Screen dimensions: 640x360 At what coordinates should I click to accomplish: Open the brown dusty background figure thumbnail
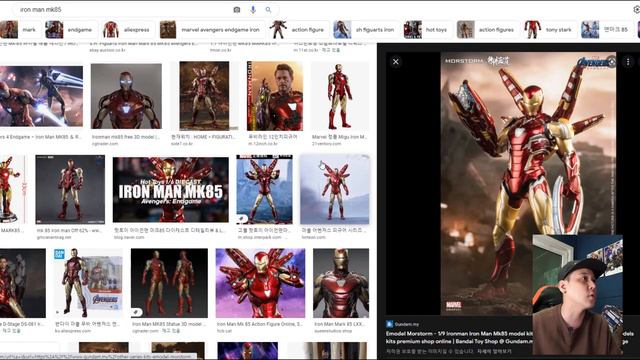[x=204, y=96]
